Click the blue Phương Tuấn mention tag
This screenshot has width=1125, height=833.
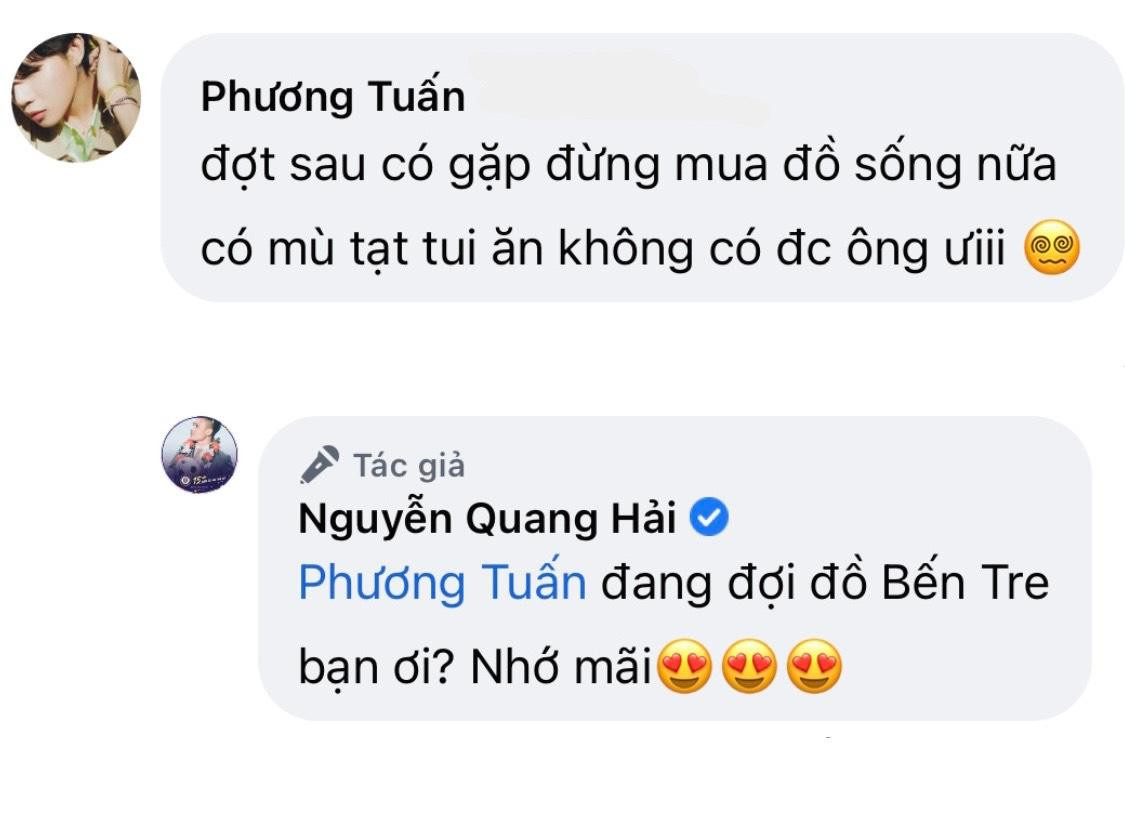coord(442,583)
